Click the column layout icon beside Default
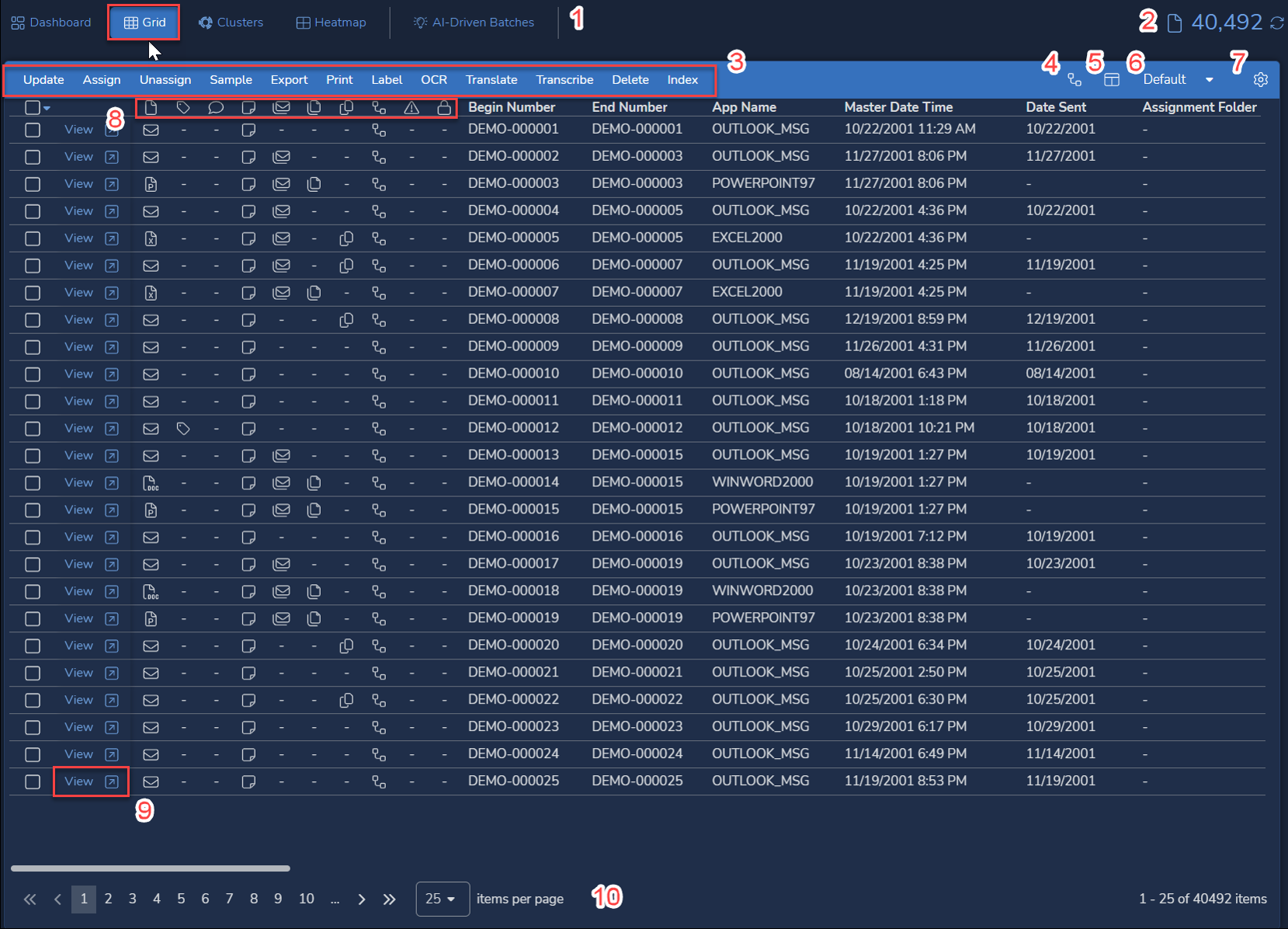This screenshot has height=929, width=1288. (x=1111, y=80)
